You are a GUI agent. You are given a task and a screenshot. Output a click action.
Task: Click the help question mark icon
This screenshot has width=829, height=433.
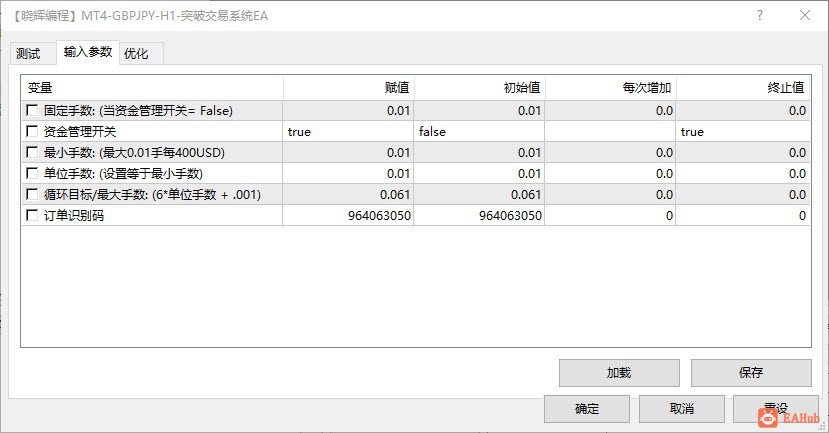coord(760,15)
